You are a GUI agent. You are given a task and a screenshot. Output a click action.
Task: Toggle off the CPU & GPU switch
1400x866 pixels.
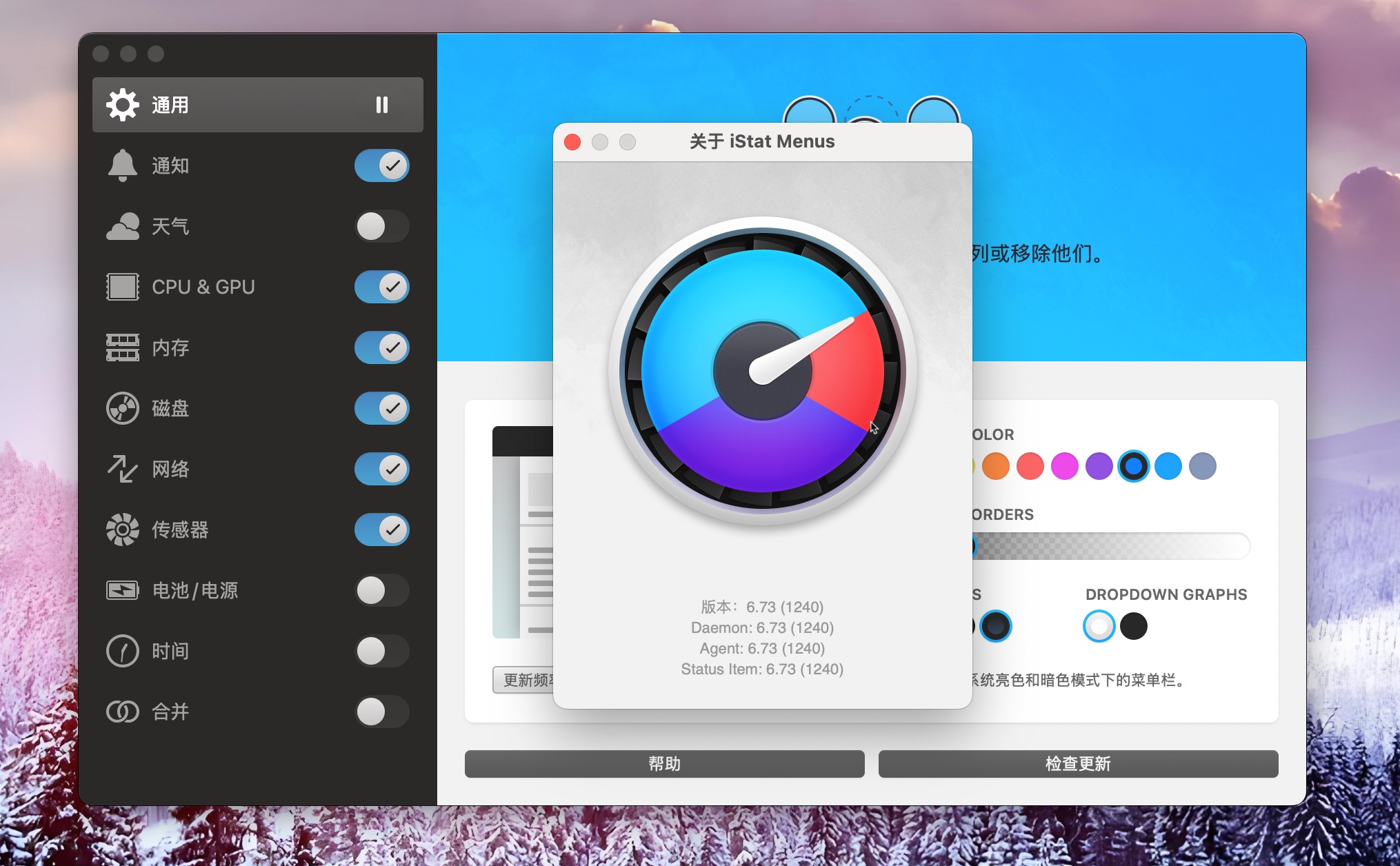pos(382,287)
